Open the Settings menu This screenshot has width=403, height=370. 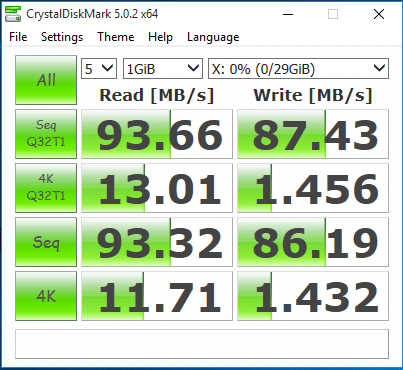pos(62,37)
